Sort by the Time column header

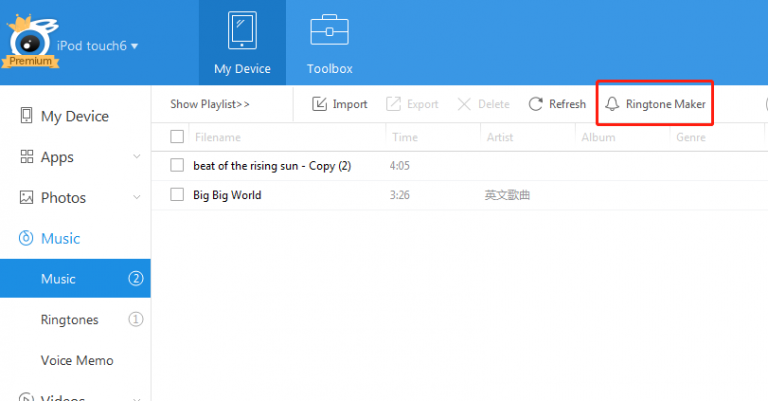tap(405, 137)
